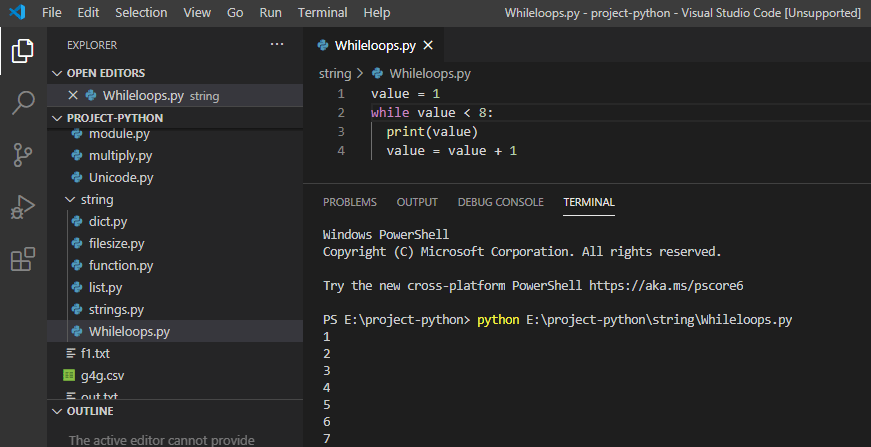871x447 pixels.
Task: Collapse the PROJECT-PYTHON folder section
Action: [x=57, y=118]
